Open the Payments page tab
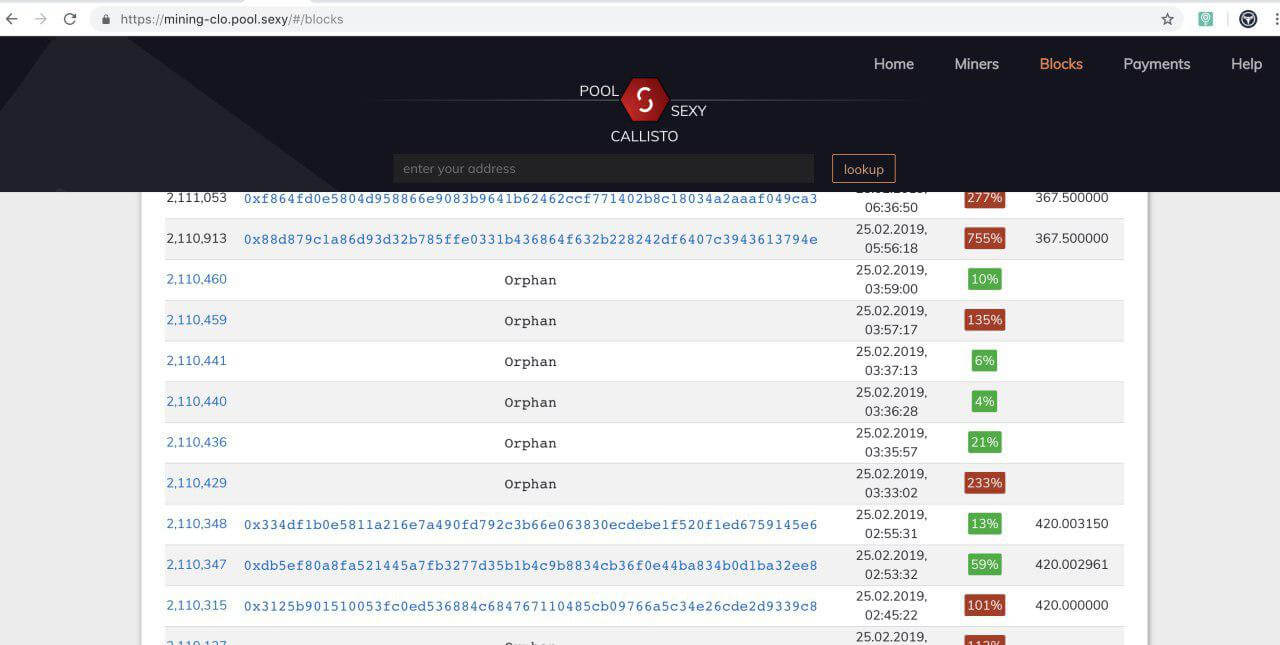 pyautogui.click(x=1156, y=64)
